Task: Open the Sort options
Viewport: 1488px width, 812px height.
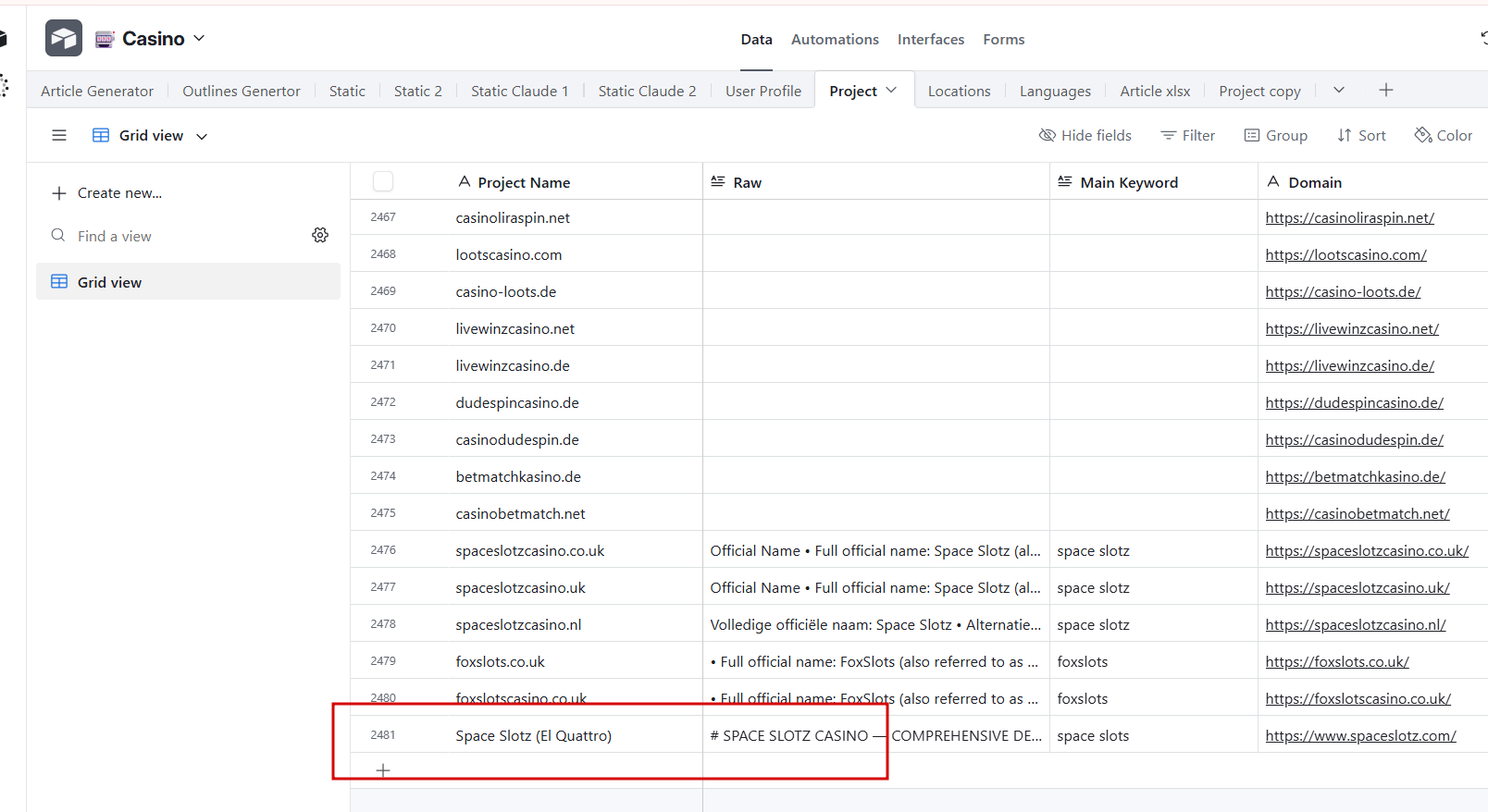Action: click(x=1361, y=135)
